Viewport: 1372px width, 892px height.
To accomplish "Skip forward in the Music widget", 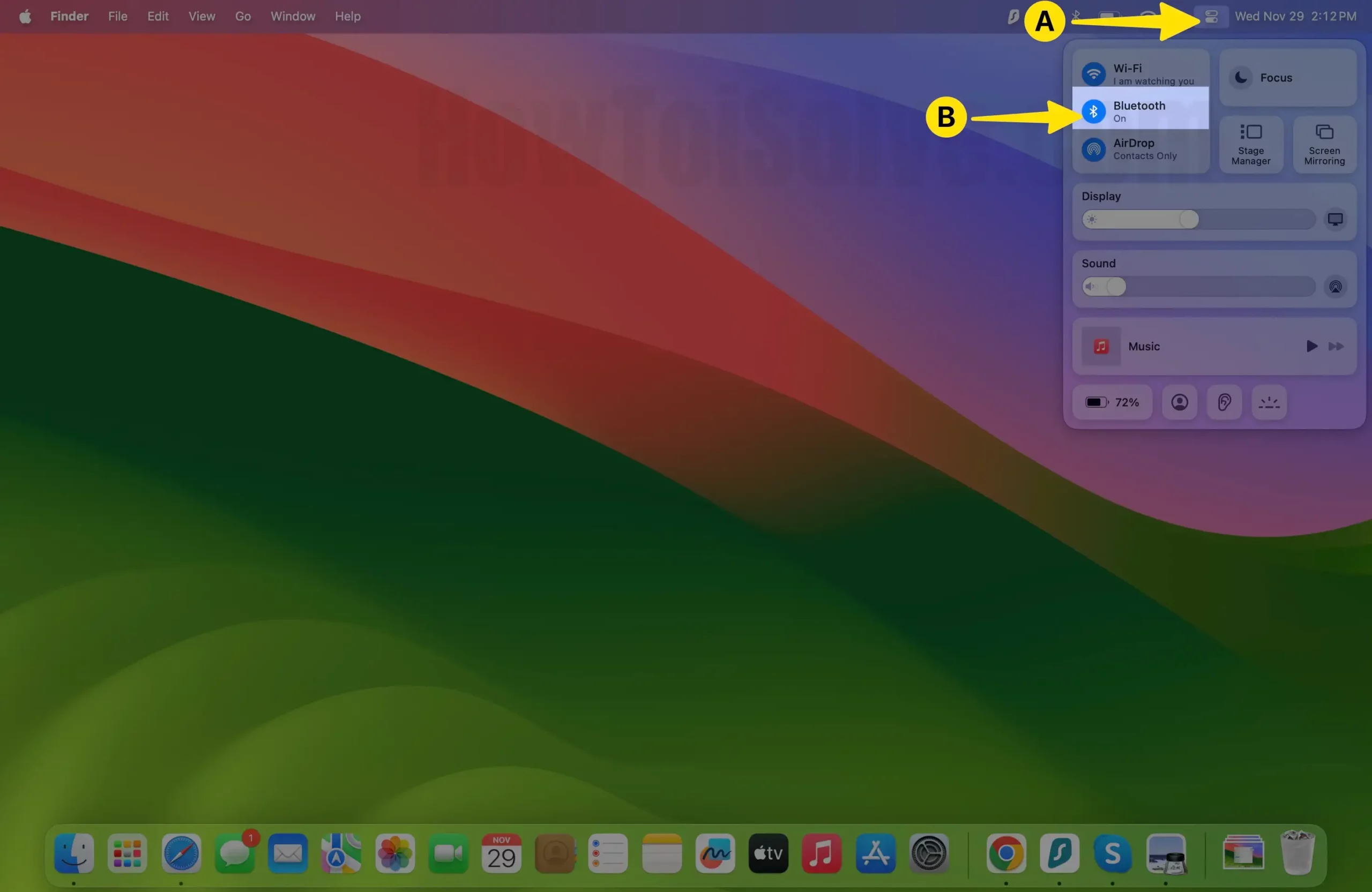I will (x=1336, y=346).
